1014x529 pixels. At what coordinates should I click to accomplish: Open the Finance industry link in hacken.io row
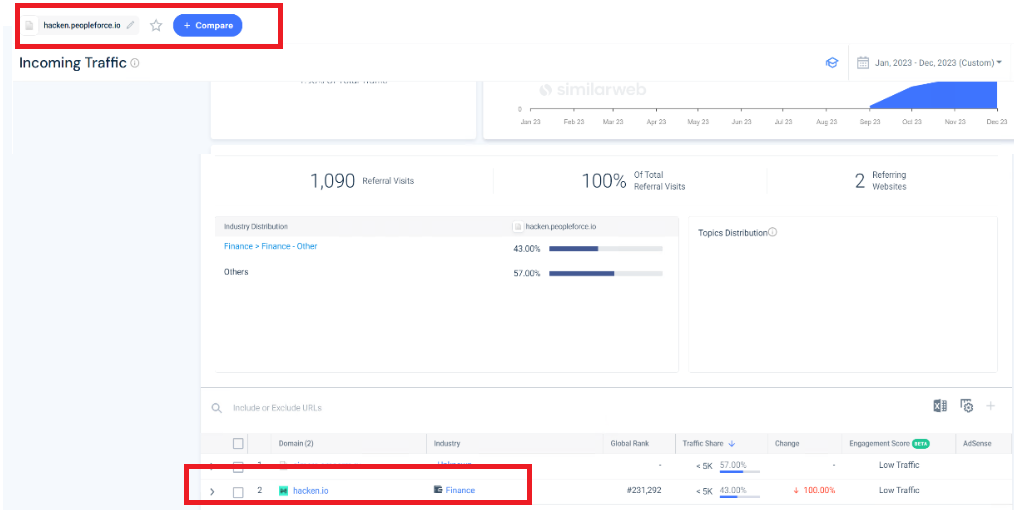(x=460, y=490)
